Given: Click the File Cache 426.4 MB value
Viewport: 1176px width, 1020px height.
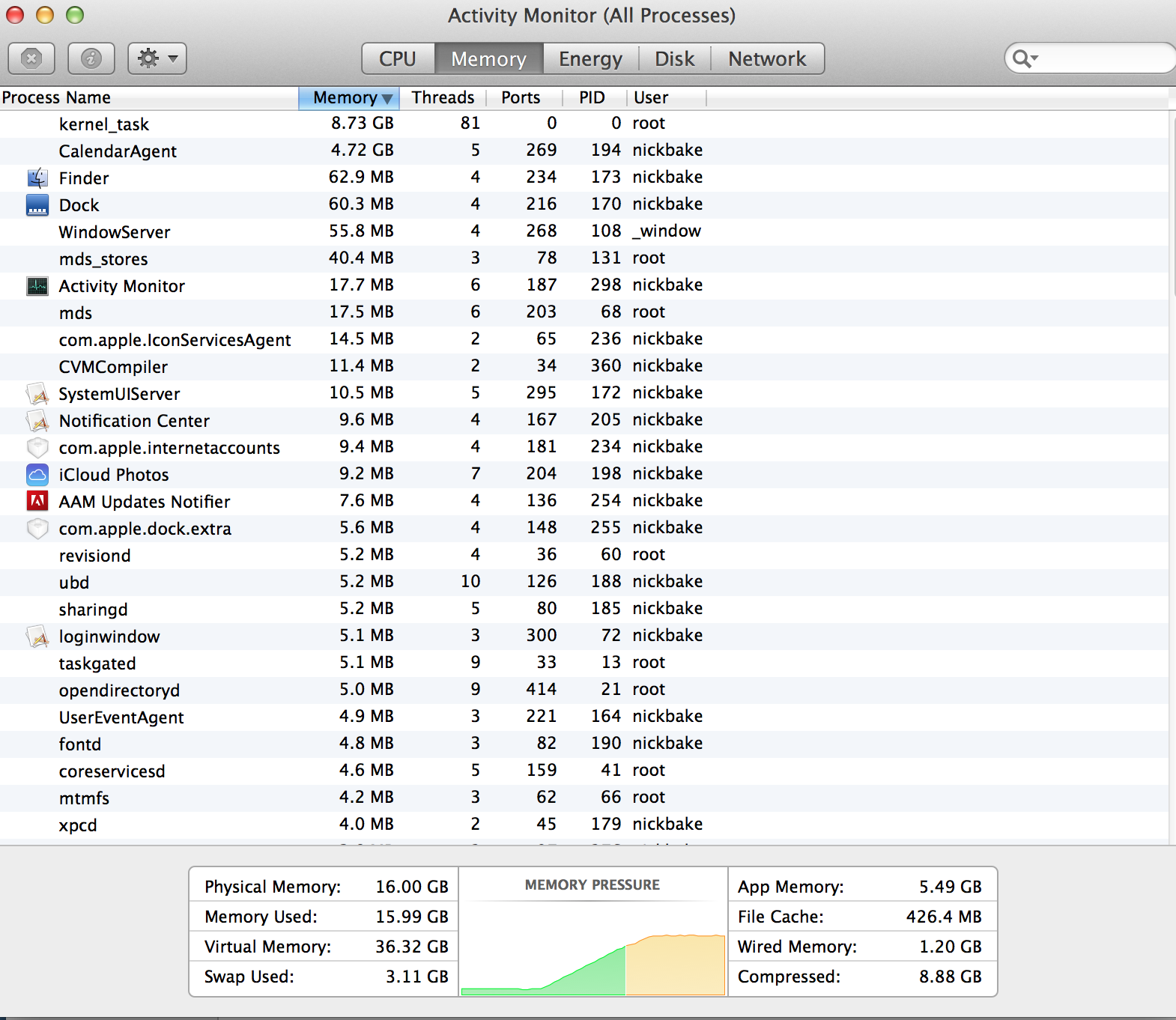Looking at the screenshot, I should point(944,917).
